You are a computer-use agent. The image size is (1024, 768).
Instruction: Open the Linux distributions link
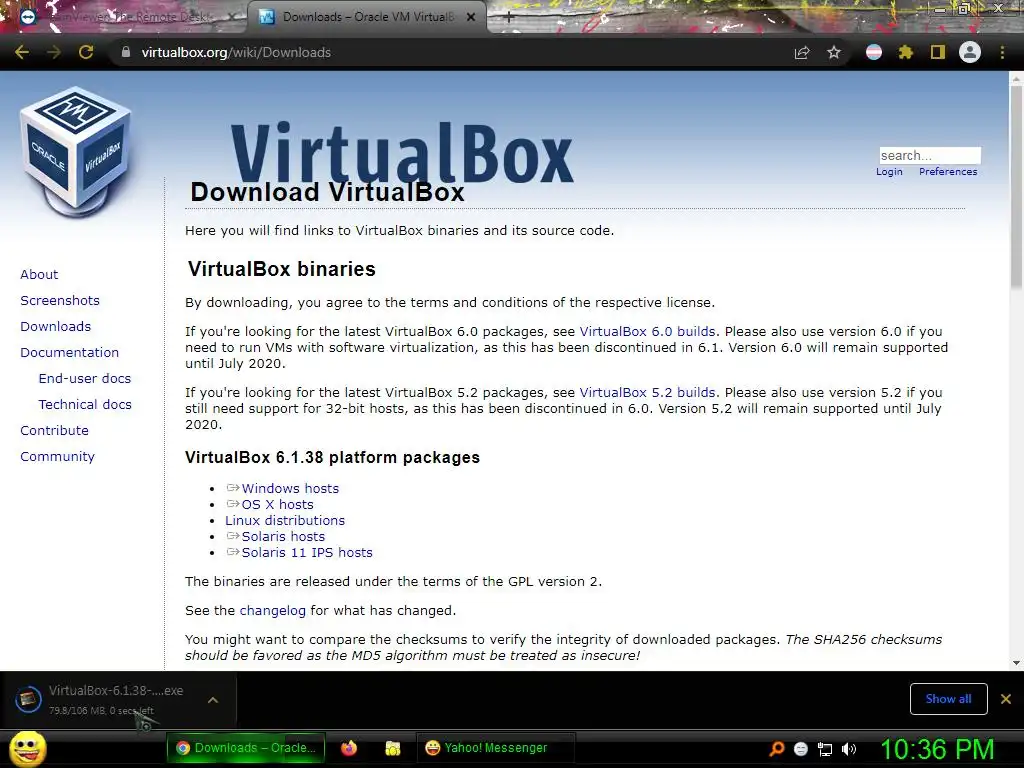point(285,520)
